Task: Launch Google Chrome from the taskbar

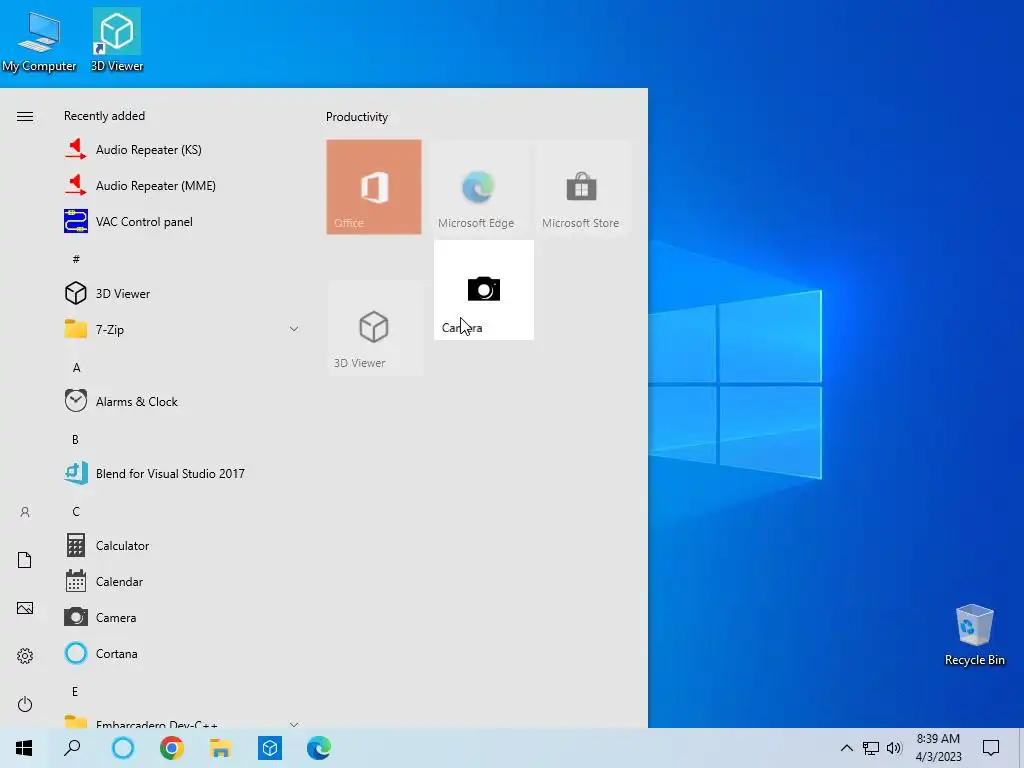Action: 172,748
